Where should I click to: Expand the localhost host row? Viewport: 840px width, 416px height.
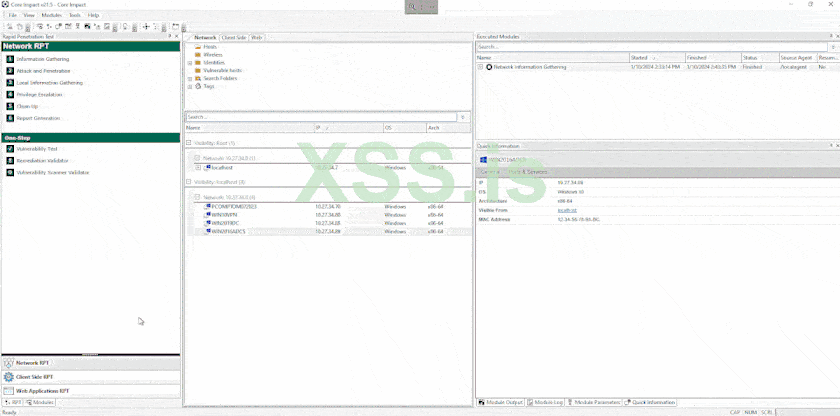[198, 168]
